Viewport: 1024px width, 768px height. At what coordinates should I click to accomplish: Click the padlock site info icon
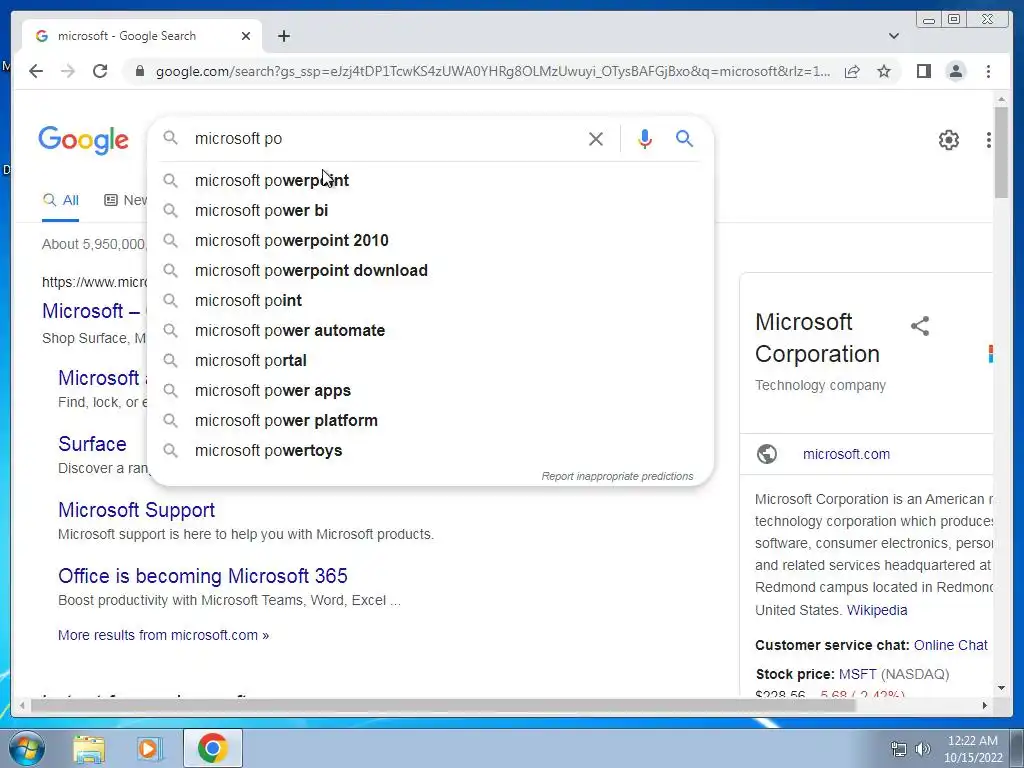point(139,71)
